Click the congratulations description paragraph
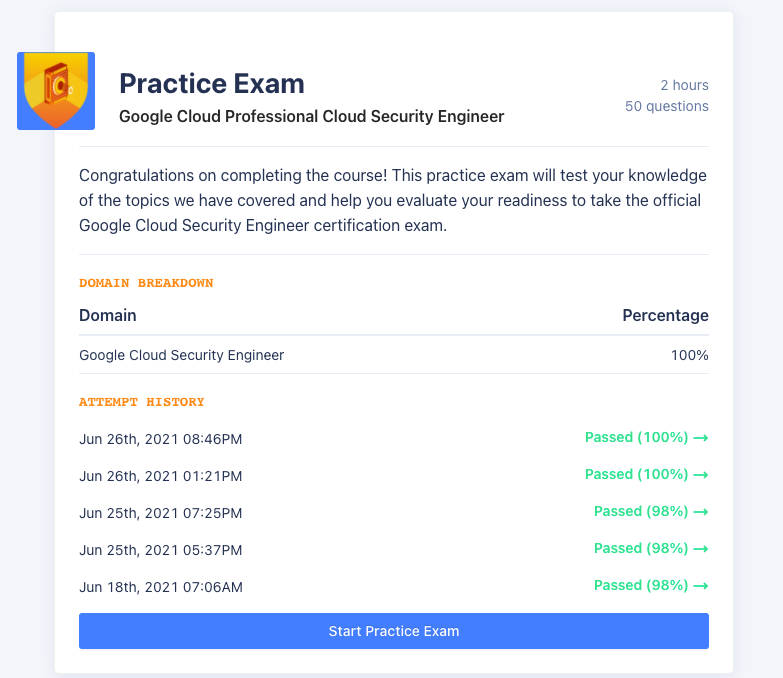 pos(393,200)
